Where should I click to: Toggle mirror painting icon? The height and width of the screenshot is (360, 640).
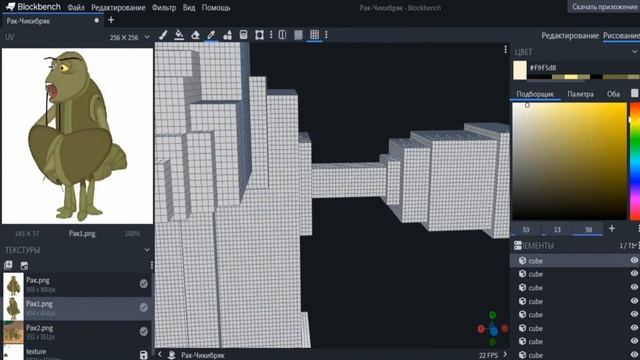[x=282, y=35]
